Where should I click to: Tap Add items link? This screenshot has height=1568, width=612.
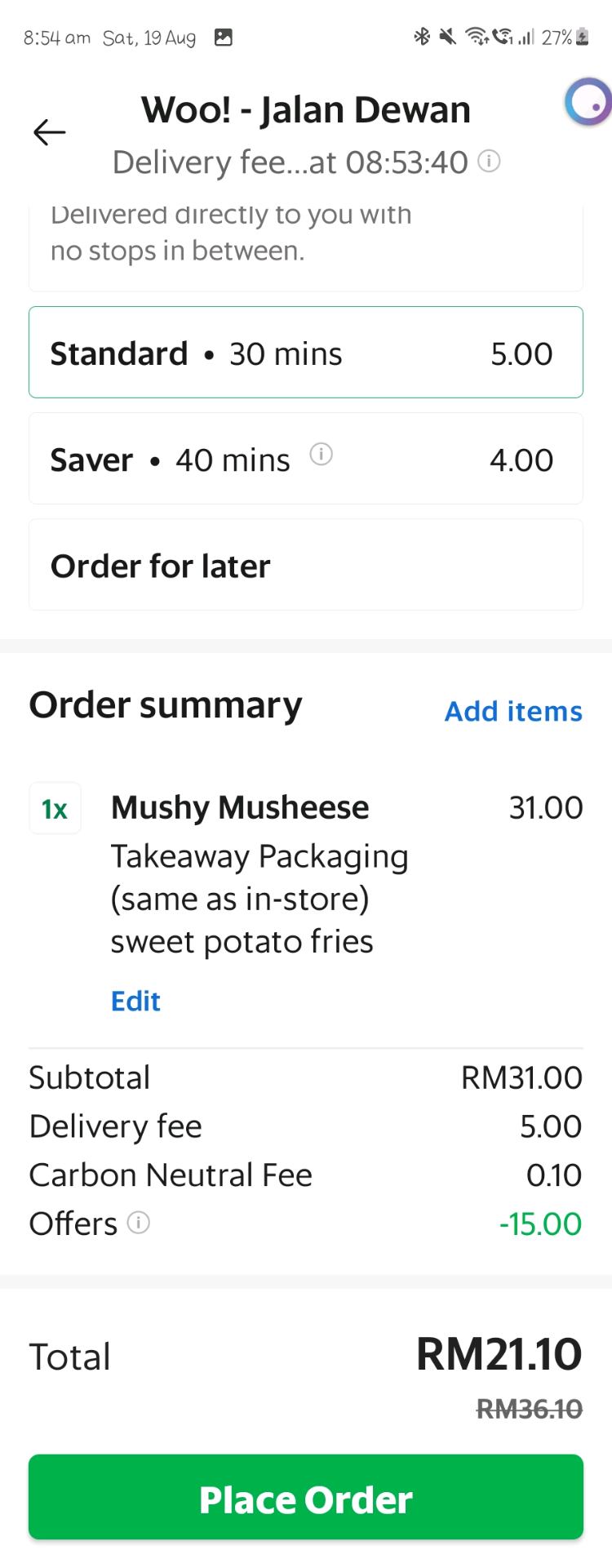click(513, 711)
